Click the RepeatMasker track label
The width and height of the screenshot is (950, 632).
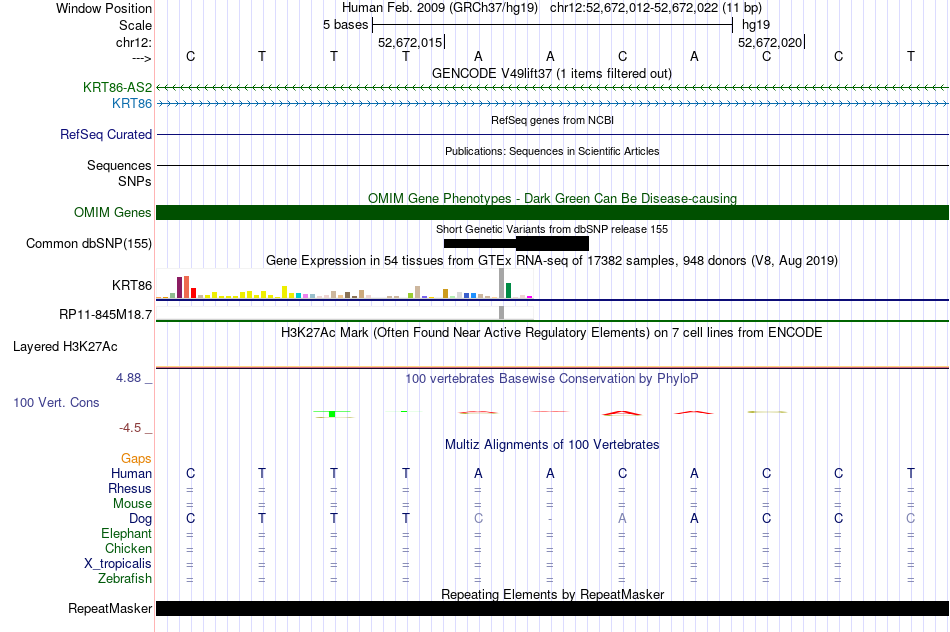click(110, 608)
